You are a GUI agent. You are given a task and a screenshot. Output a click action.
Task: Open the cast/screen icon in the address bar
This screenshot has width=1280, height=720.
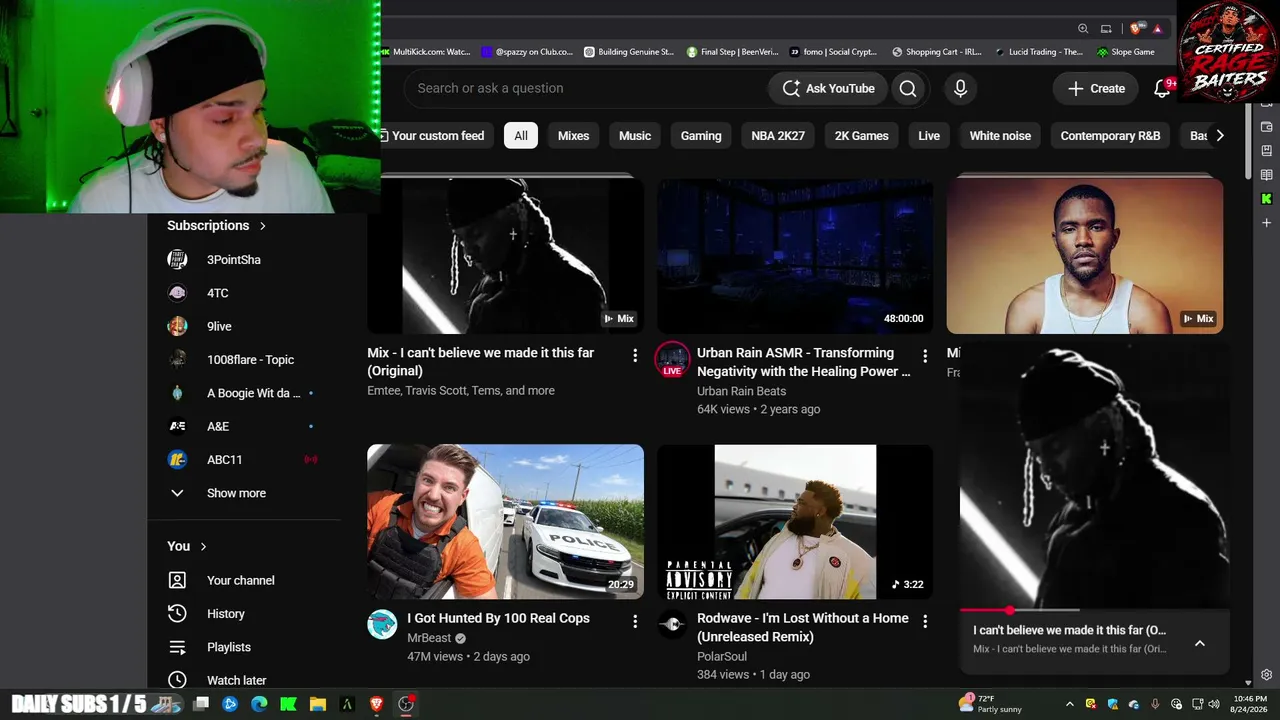1106,29
